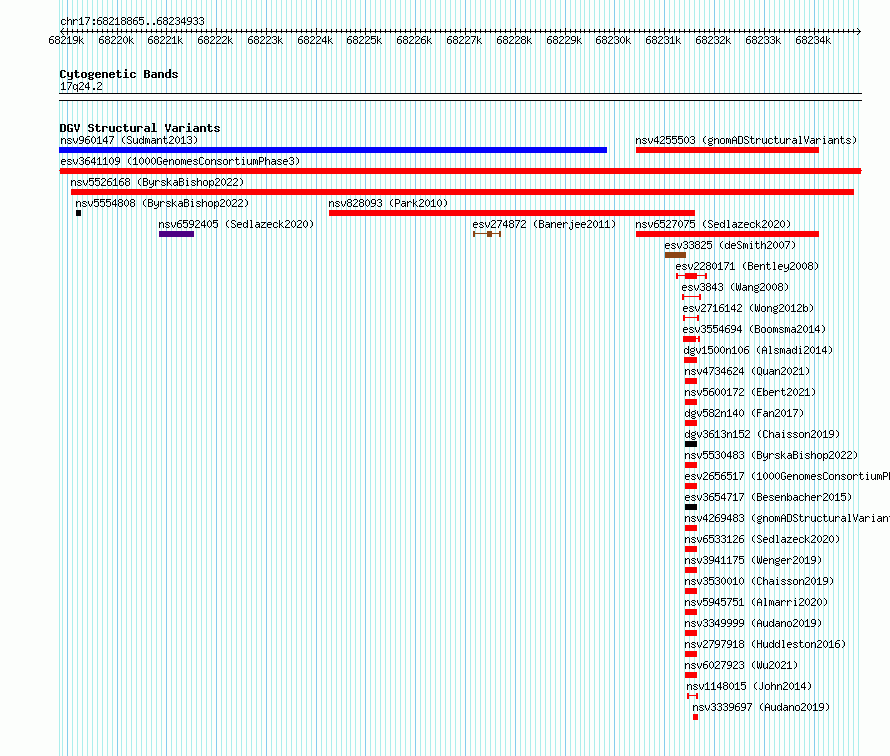Click the 68226k tick on the ruler
This screenshot has width=890, height=756.
(414, 40)
